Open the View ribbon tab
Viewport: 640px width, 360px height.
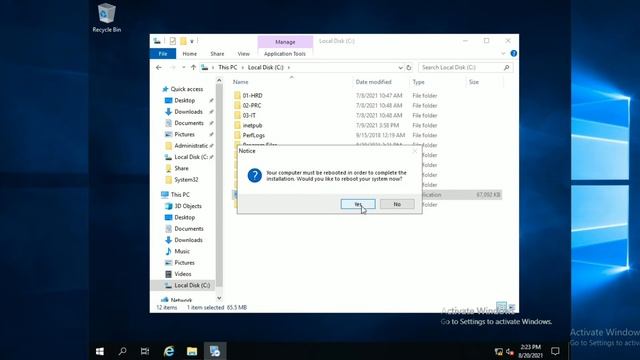pos(244,53)
